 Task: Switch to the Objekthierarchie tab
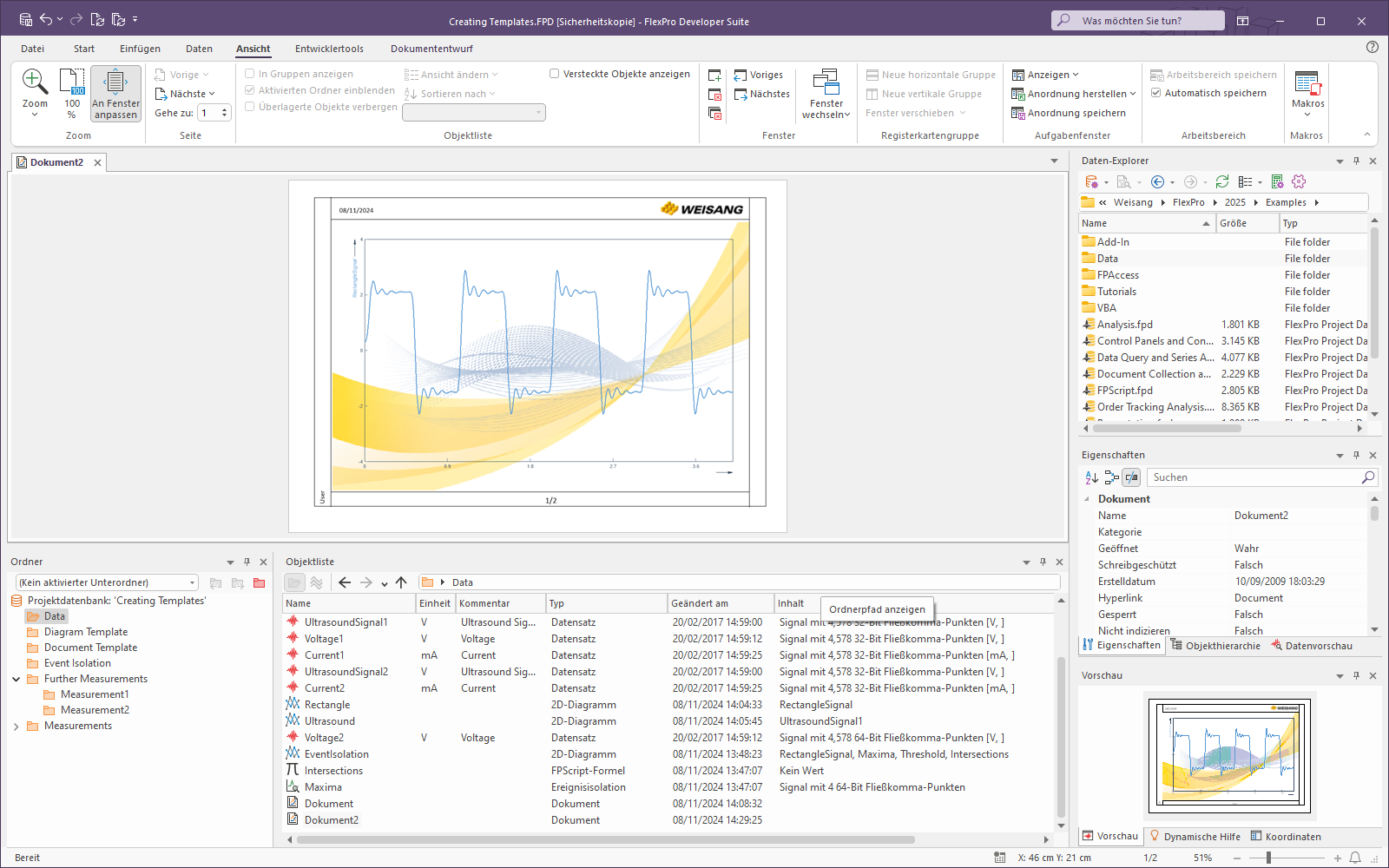(x=1215, y=646)
